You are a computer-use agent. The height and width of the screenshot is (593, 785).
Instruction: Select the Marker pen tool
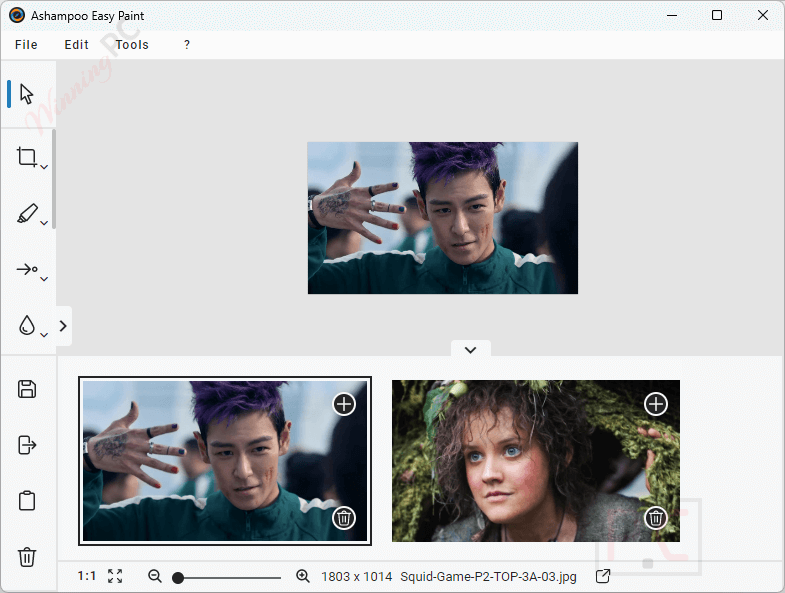pos(27,213)
